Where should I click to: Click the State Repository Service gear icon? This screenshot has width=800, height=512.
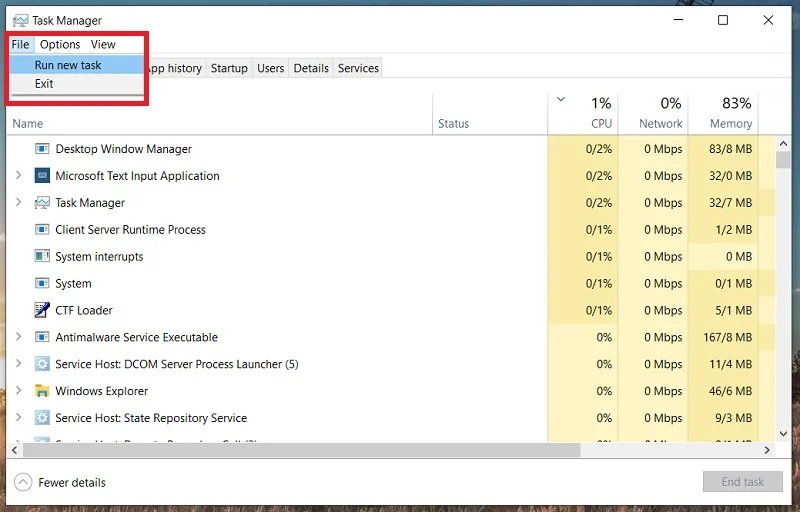coord(42,418)
